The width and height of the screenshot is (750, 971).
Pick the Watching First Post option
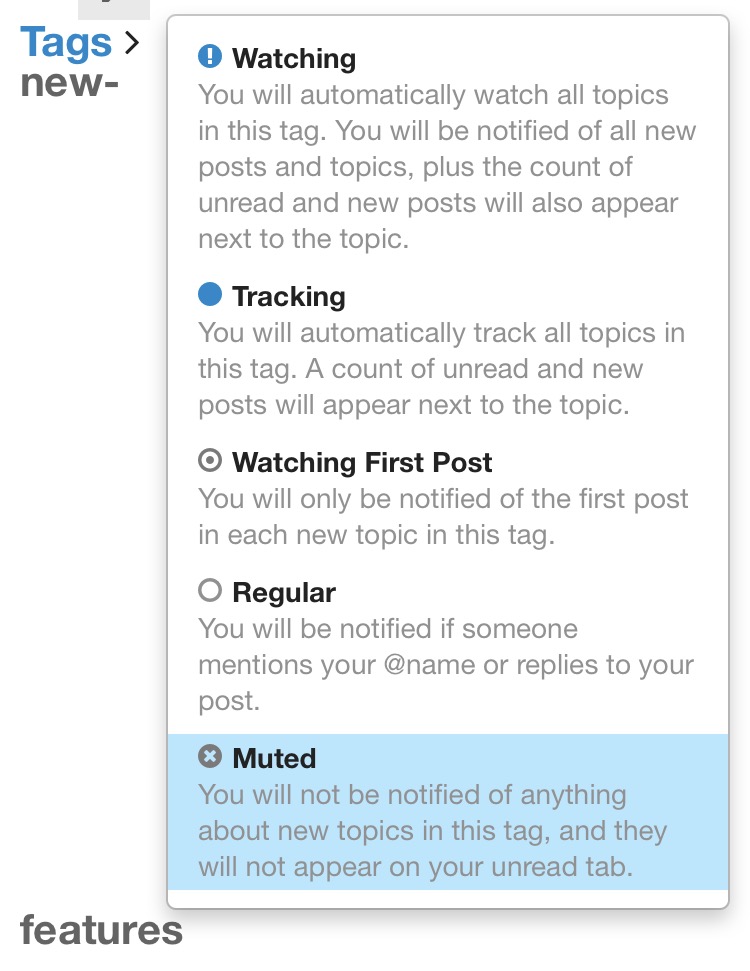pos(362,462)
